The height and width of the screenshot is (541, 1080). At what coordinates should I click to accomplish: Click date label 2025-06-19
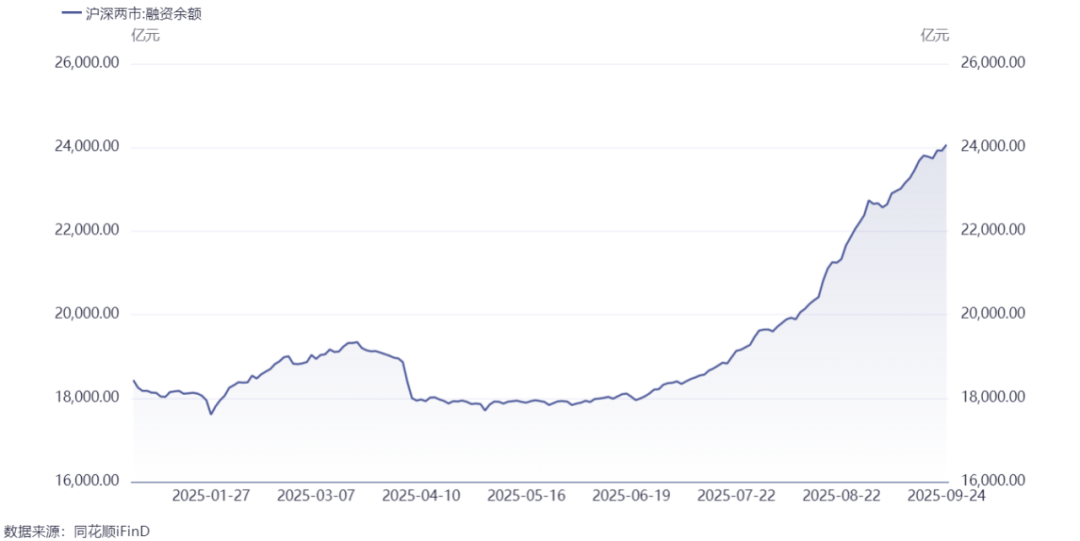click(x=632, y=496)
